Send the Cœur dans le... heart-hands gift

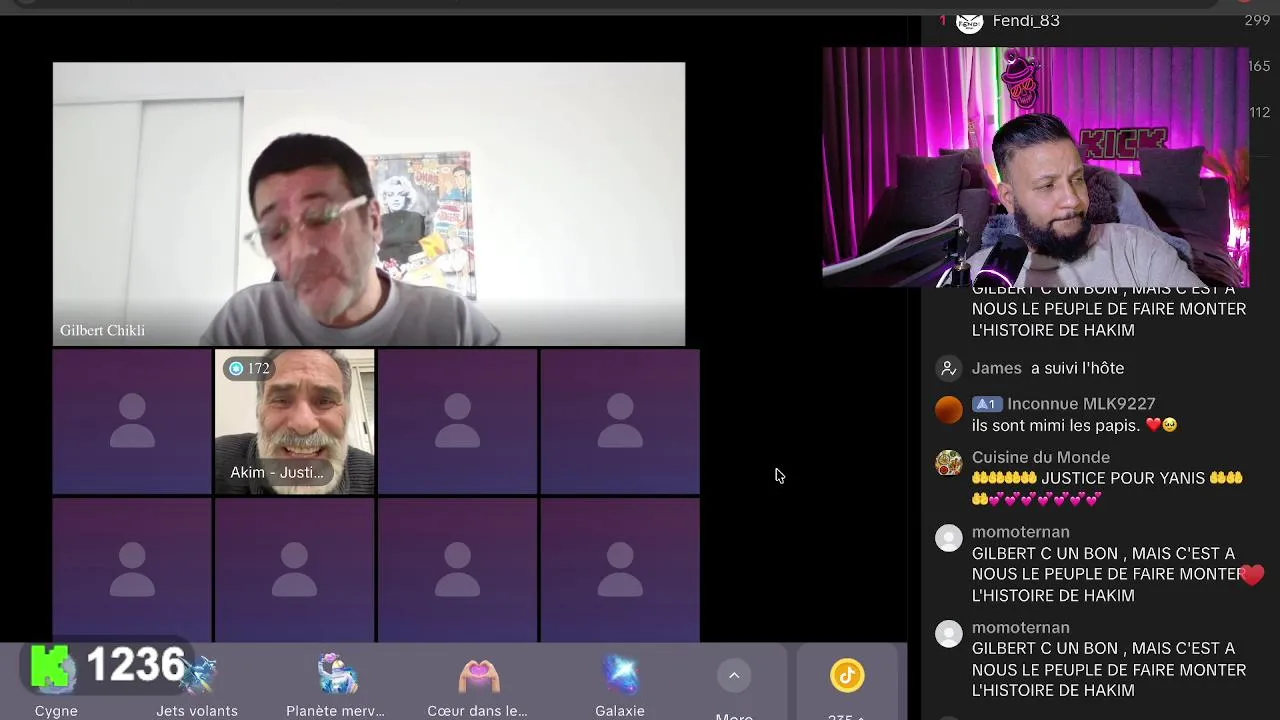coord(477,685)
